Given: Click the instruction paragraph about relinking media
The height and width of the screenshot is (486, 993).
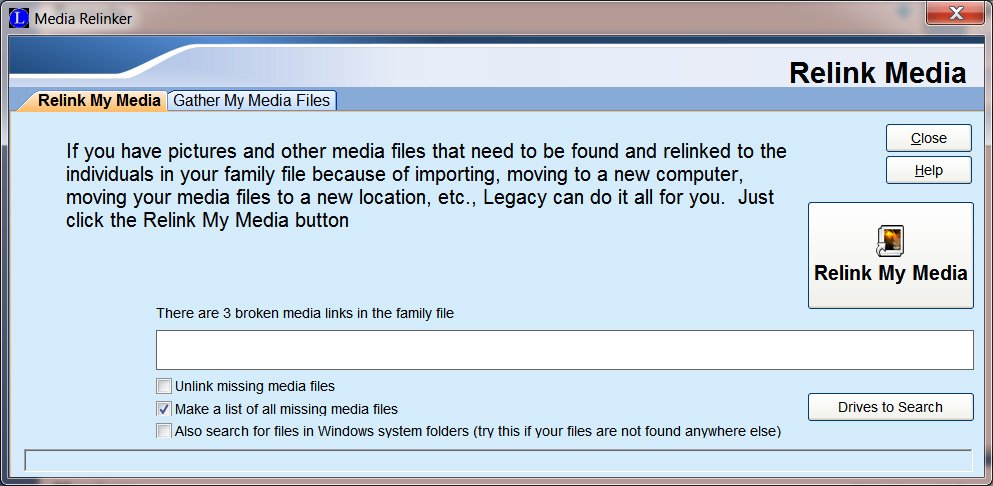Looking at the screenshot, I should tap(426, 186).
